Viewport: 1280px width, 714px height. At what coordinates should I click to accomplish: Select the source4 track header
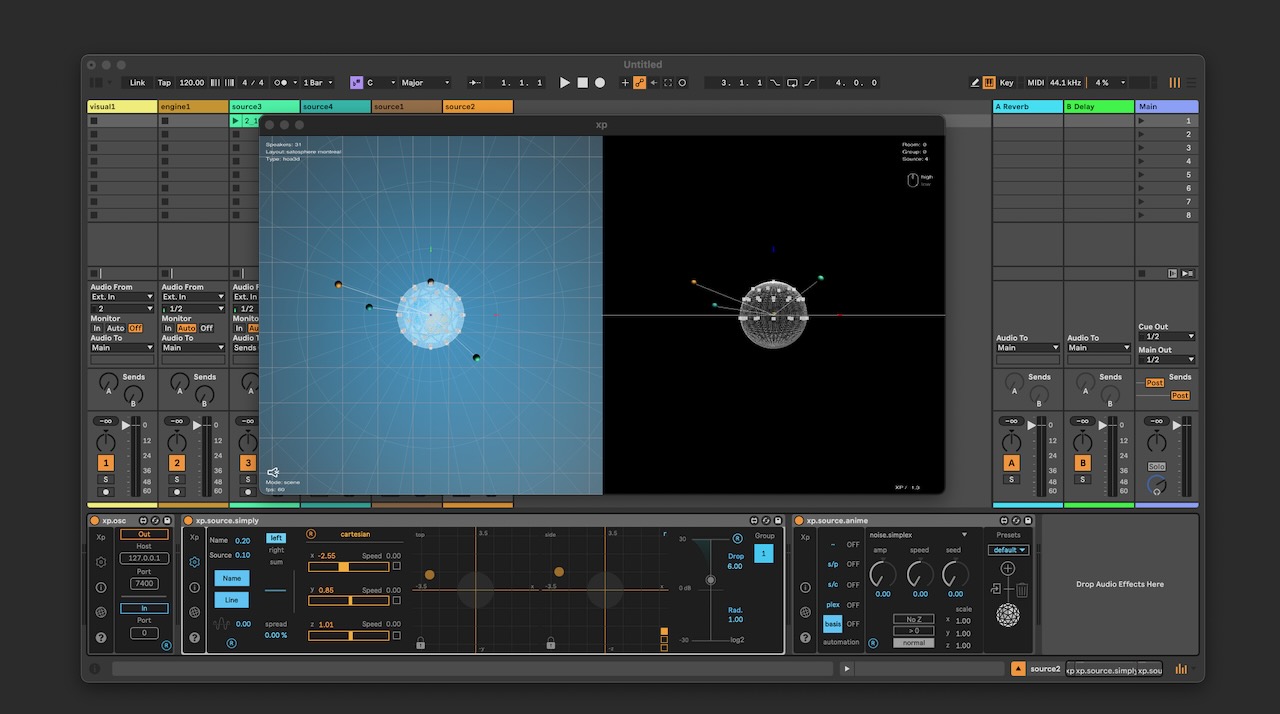click(x=335, y=107)
